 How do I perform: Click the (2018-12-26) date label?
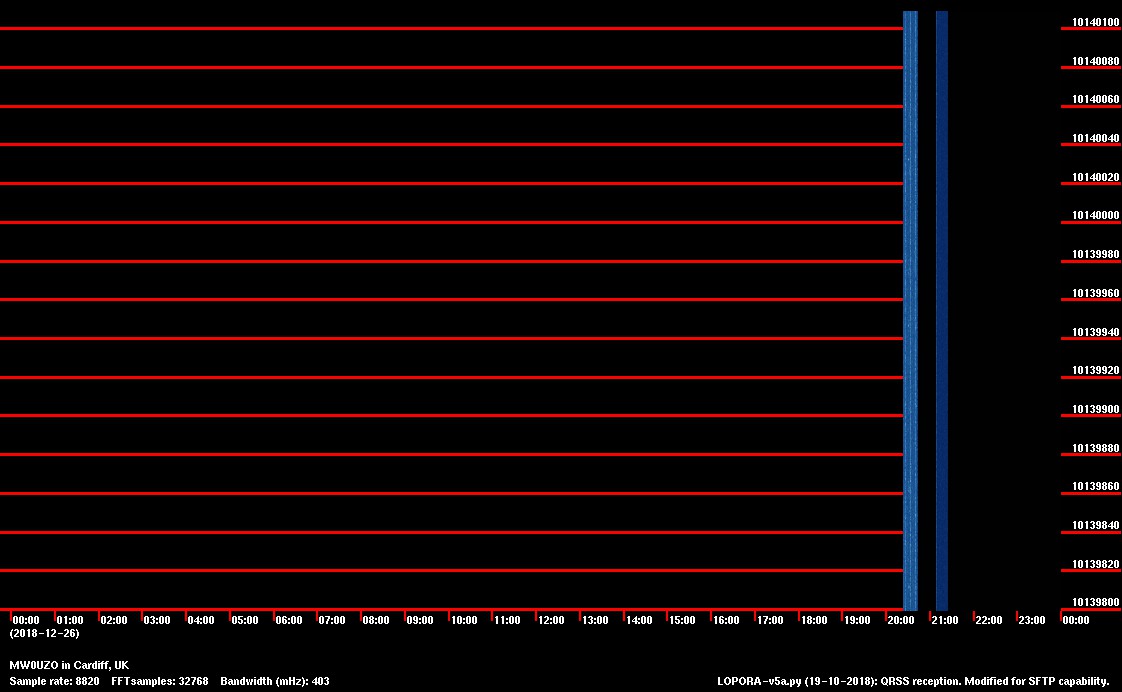pyautogui.click(x=44, y=633)
